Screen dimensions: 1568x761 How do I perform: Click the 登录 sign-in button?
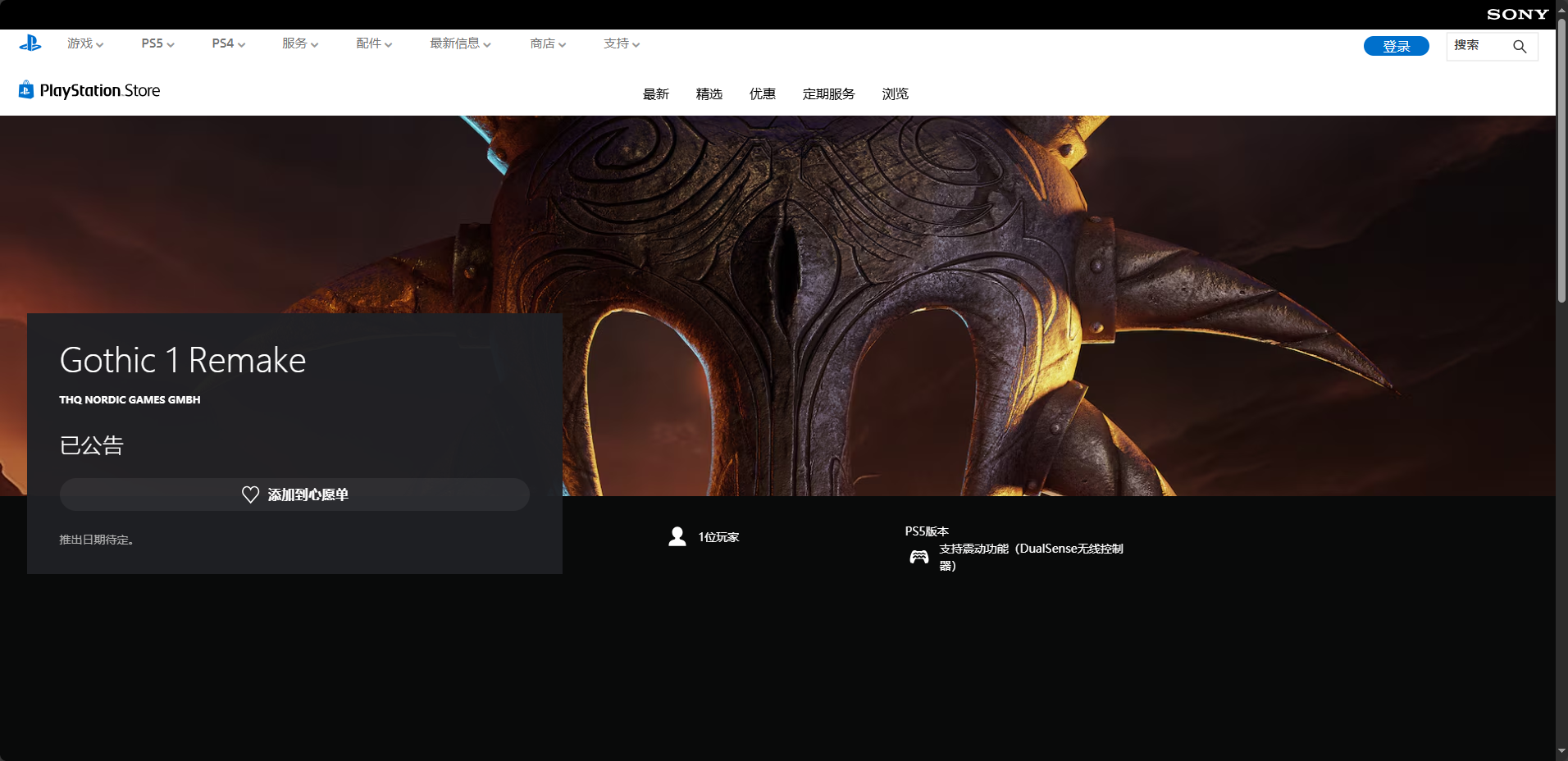pyautogui.click(x=1397, y=46)
